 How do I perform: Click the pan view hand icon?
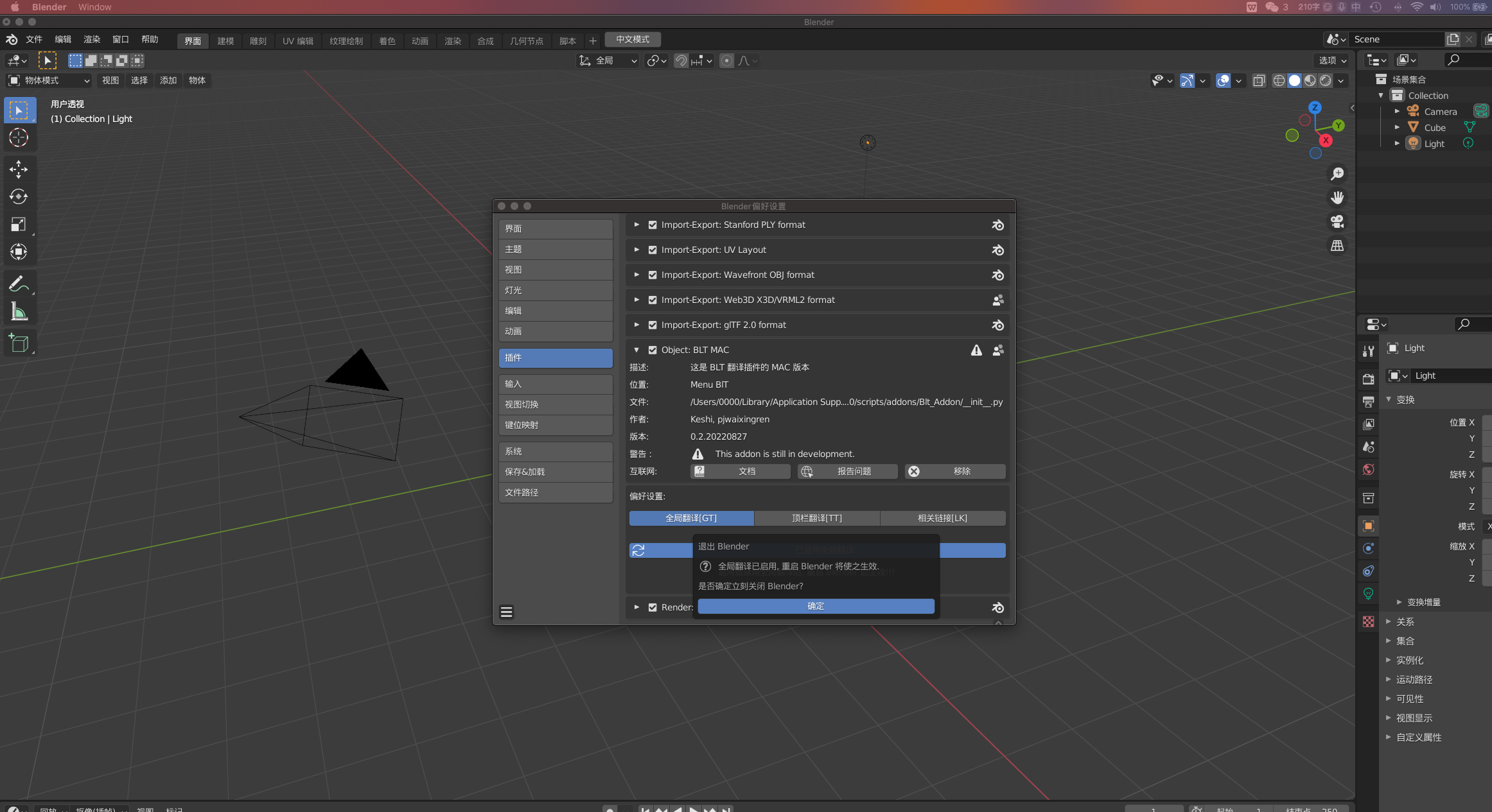click(x=1337, y=198)
